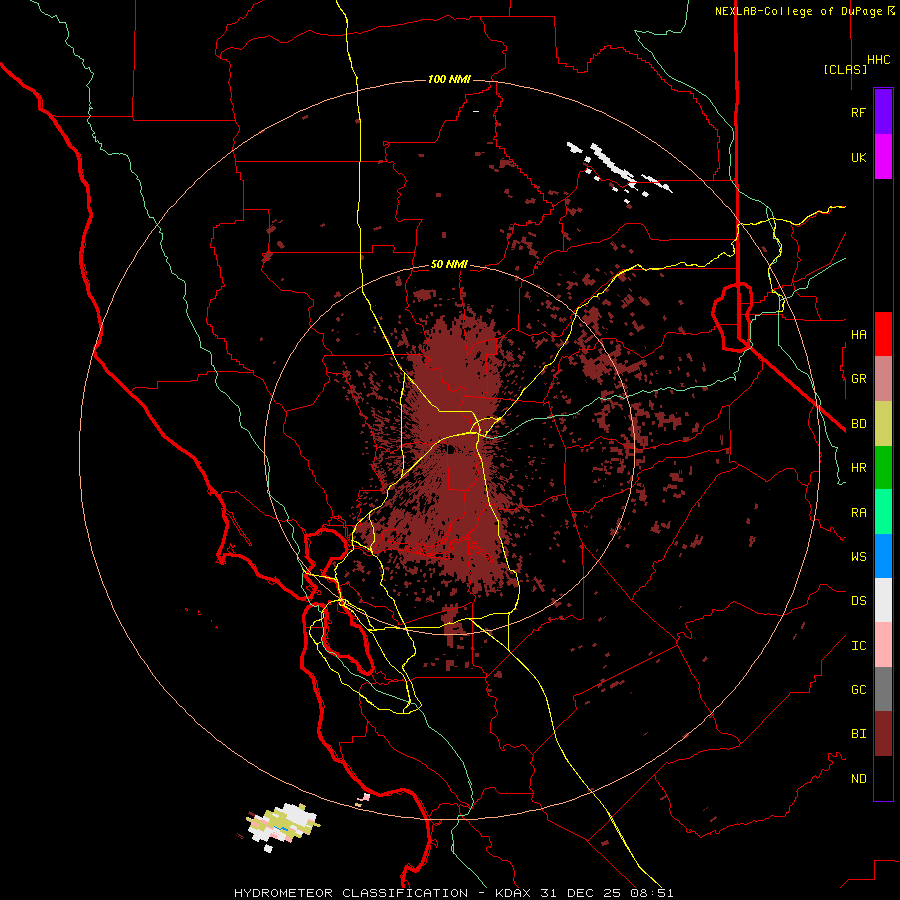Click the RF legend label
This screenshot has width=900, height=900.
click(858, 113)
